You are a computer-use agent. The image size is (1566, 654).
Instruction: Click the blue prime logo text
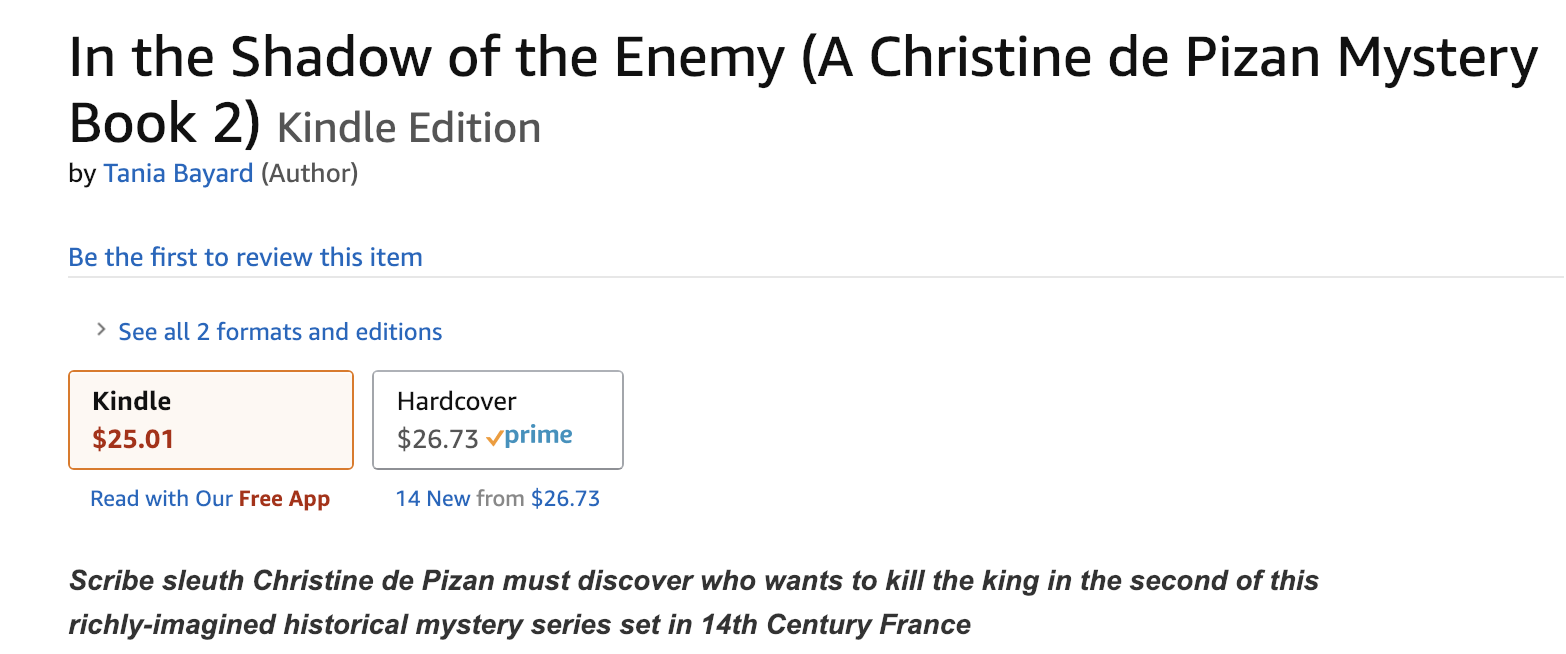(x=538, y=436)
